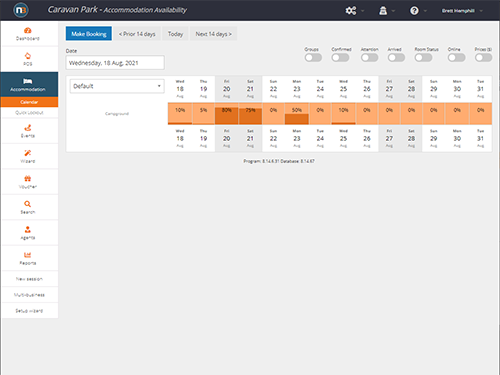The image size is (500, 375).
Task: Open the Wizard wand icon
Action: [28, 153]
